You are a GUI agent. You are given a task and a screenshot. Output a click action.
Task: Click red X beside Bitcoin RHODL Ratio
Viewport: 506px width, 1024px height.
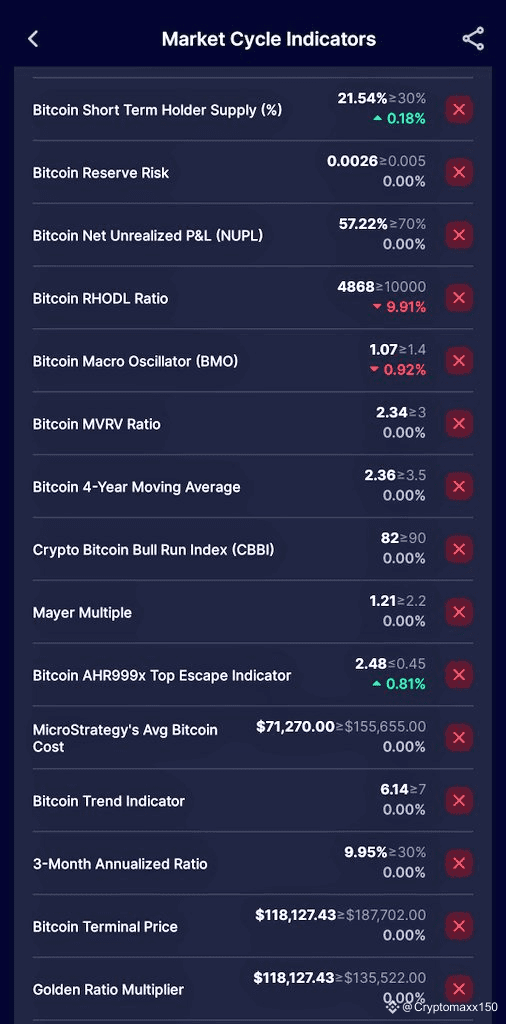point(459,298)
